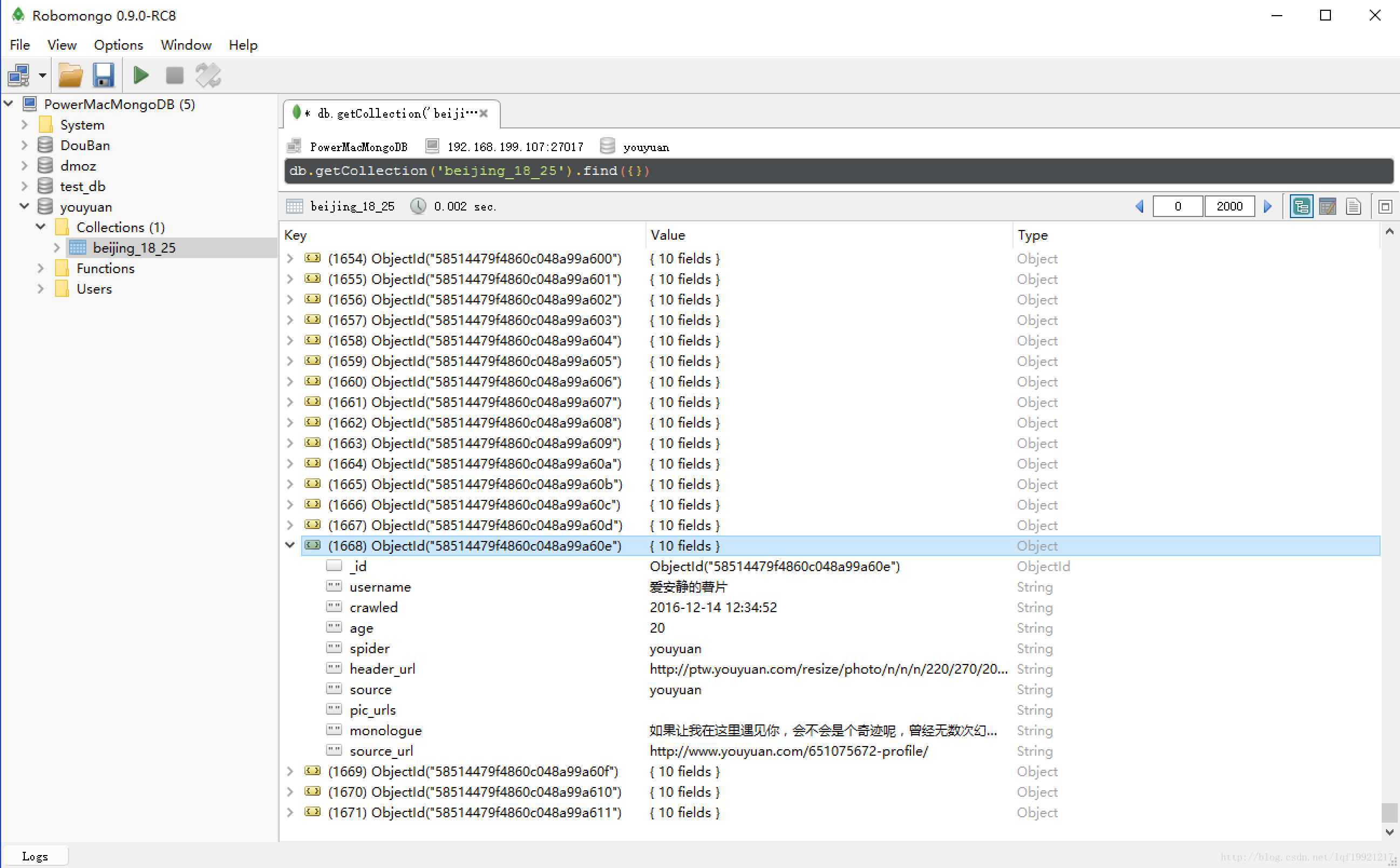The height and width of the screenshot is (868, 1400).
Task: Expand the DouBan database node
Action: pos(24,145)
